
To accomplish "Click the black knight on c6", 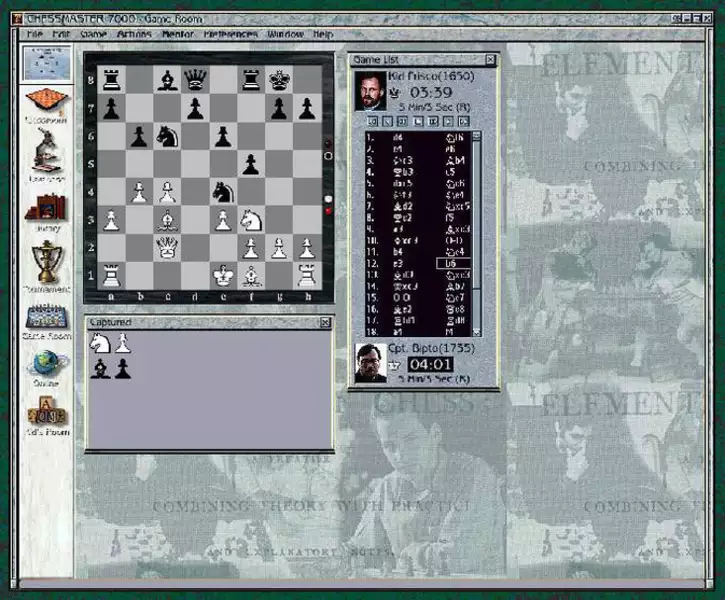I will pyautogui.click(x=167, y=136).
